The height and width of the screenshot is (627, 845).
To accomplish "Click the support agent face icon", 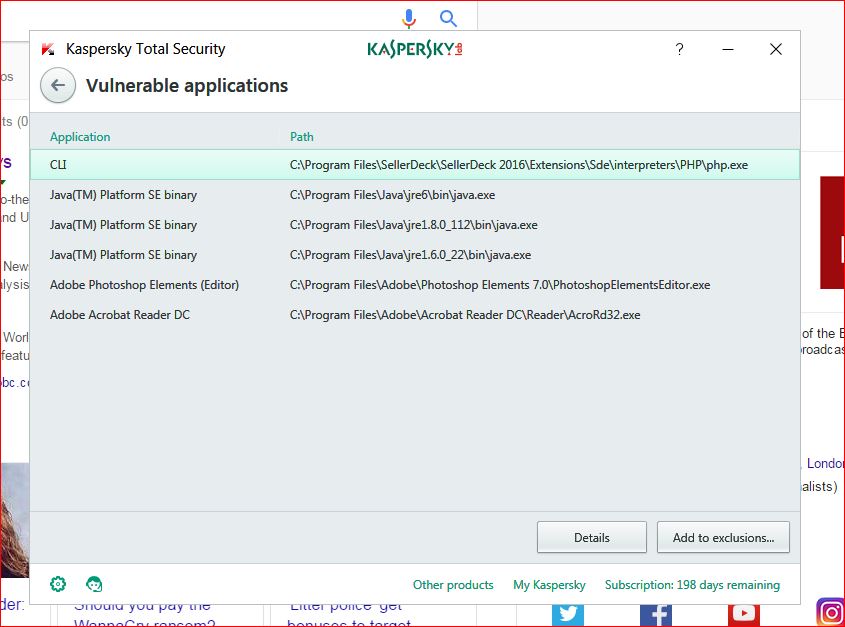I will click(94, 584).
